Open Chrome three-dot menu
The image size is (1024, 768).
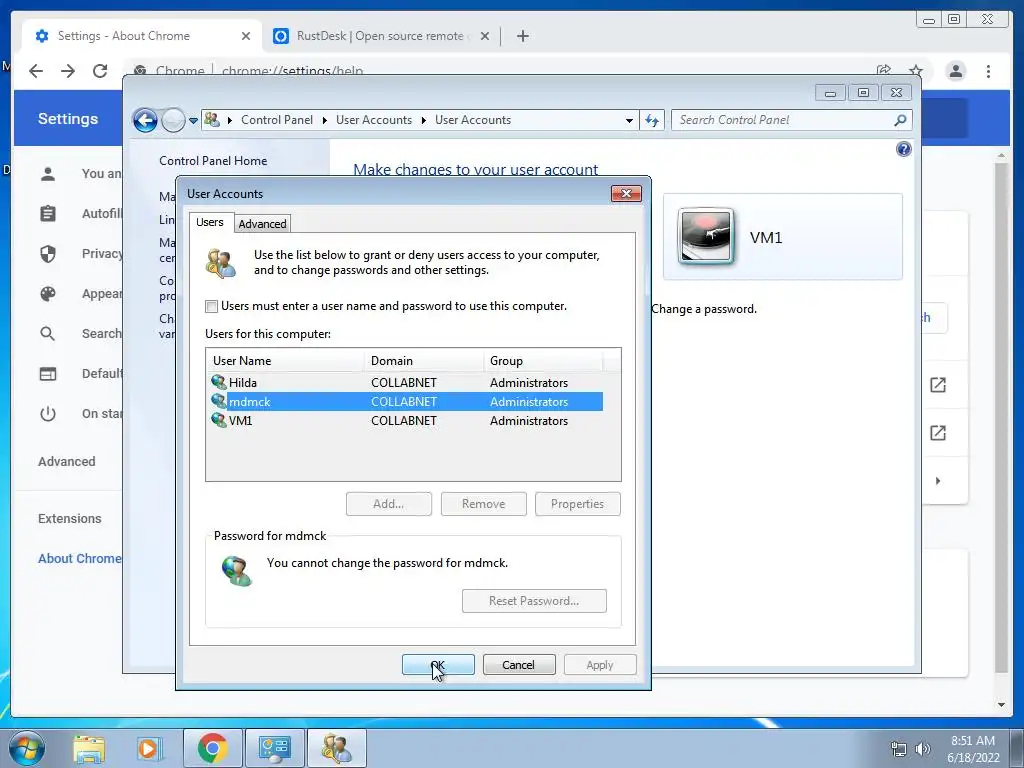988,71
